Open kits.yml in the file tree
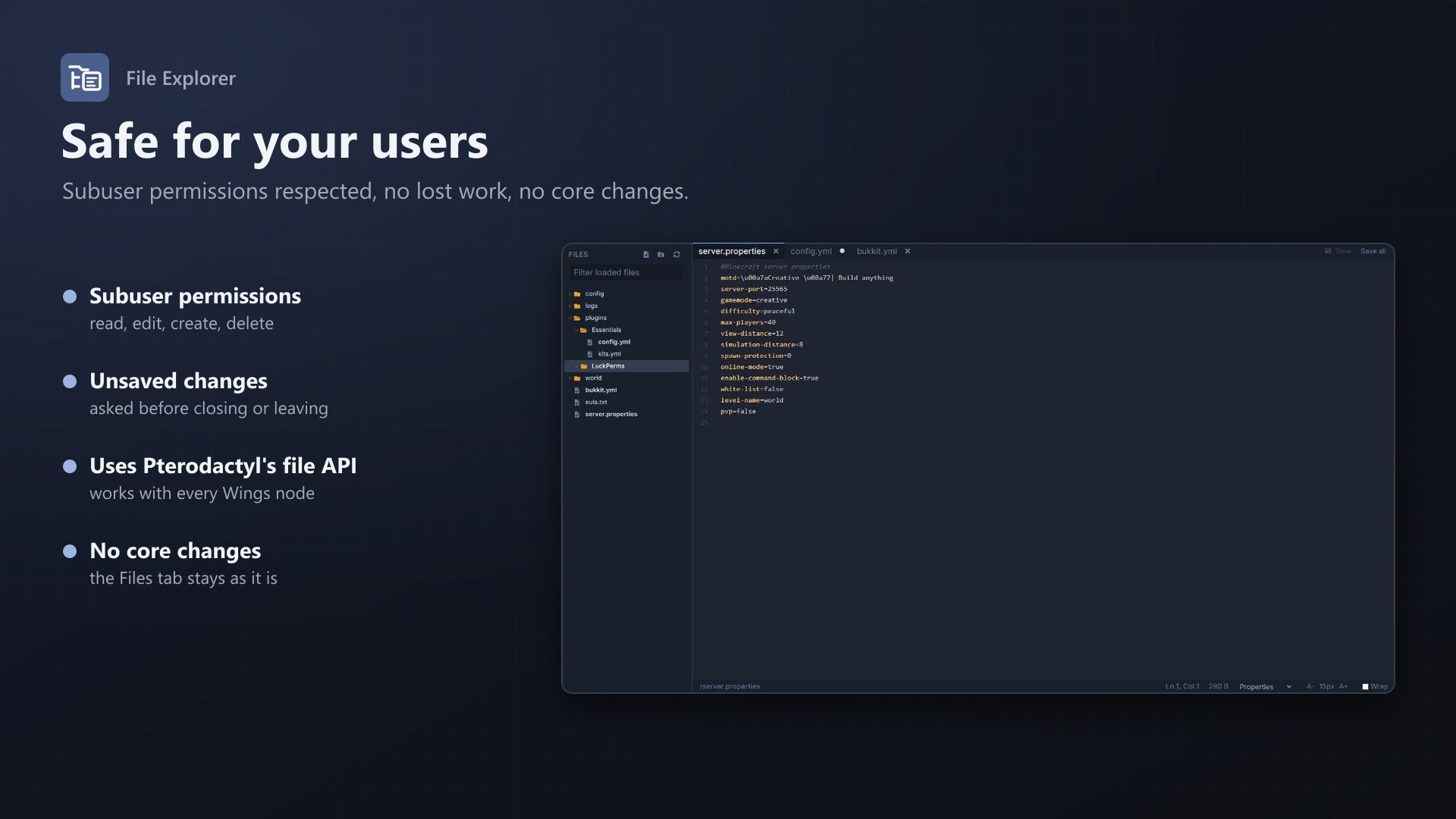 pos(610,354)
